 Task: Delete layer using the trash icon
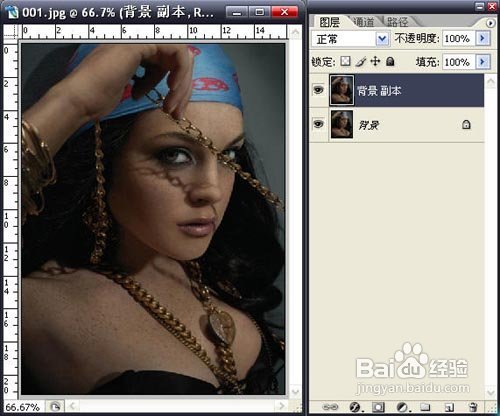(x=472, y=407)
